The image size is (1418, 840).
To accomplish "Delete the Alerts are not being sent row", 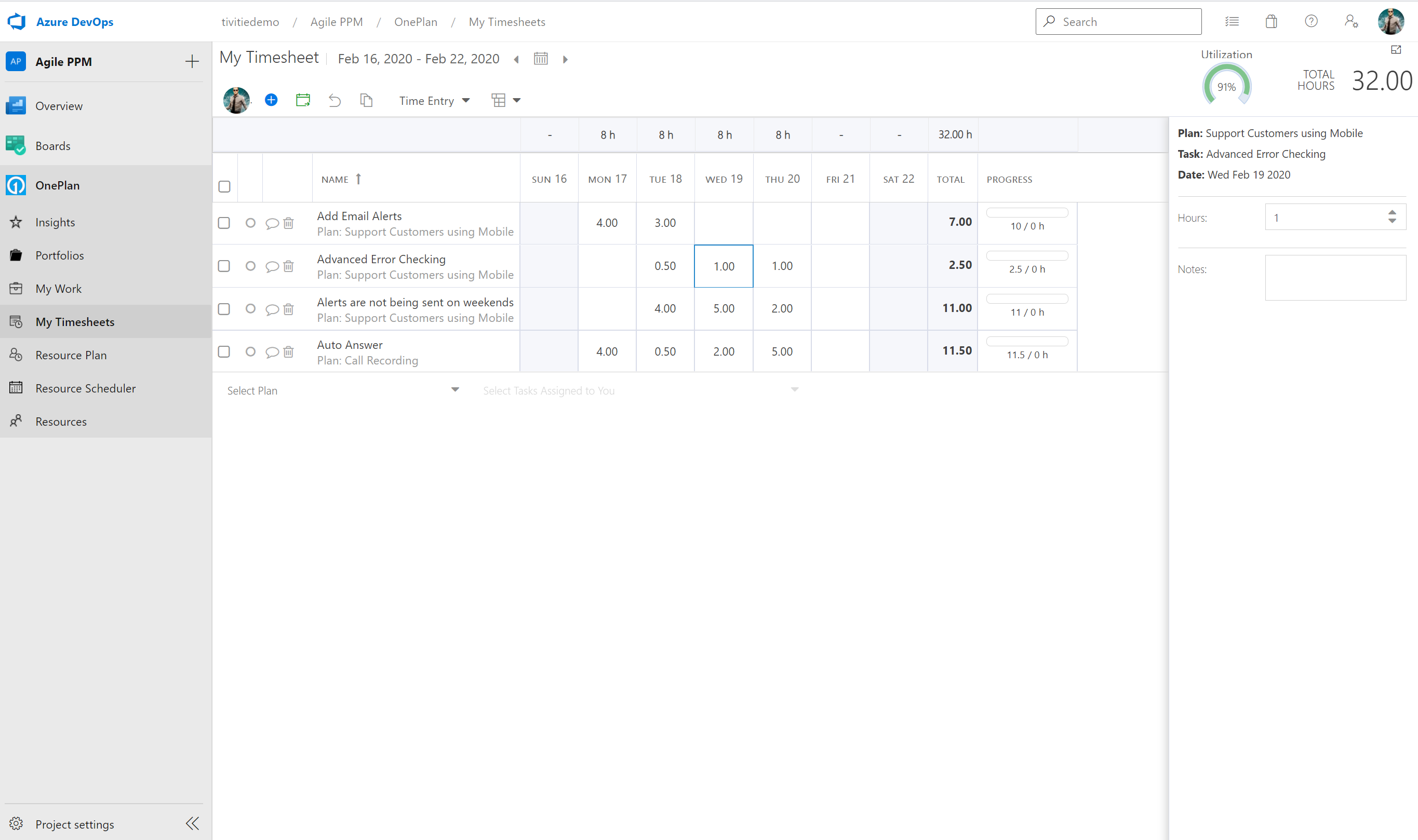I will coord(288,309).
